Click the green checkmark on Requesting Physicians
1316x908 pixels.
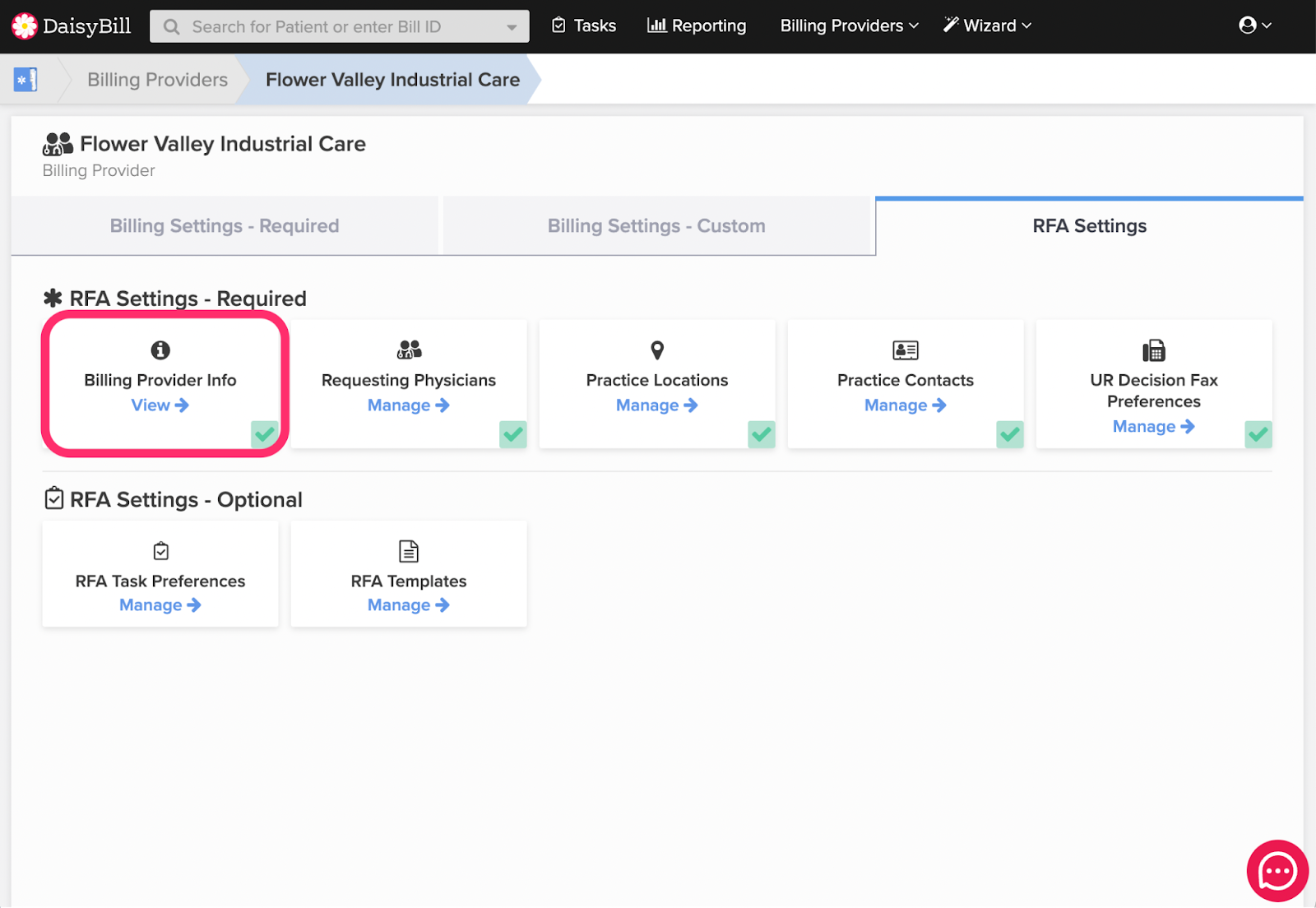coord(513,434)
